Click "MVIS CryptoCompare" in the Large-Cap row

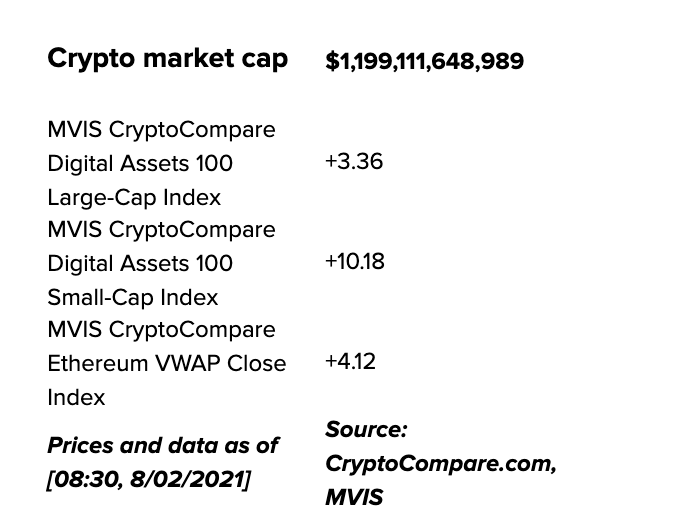[161, 130]
